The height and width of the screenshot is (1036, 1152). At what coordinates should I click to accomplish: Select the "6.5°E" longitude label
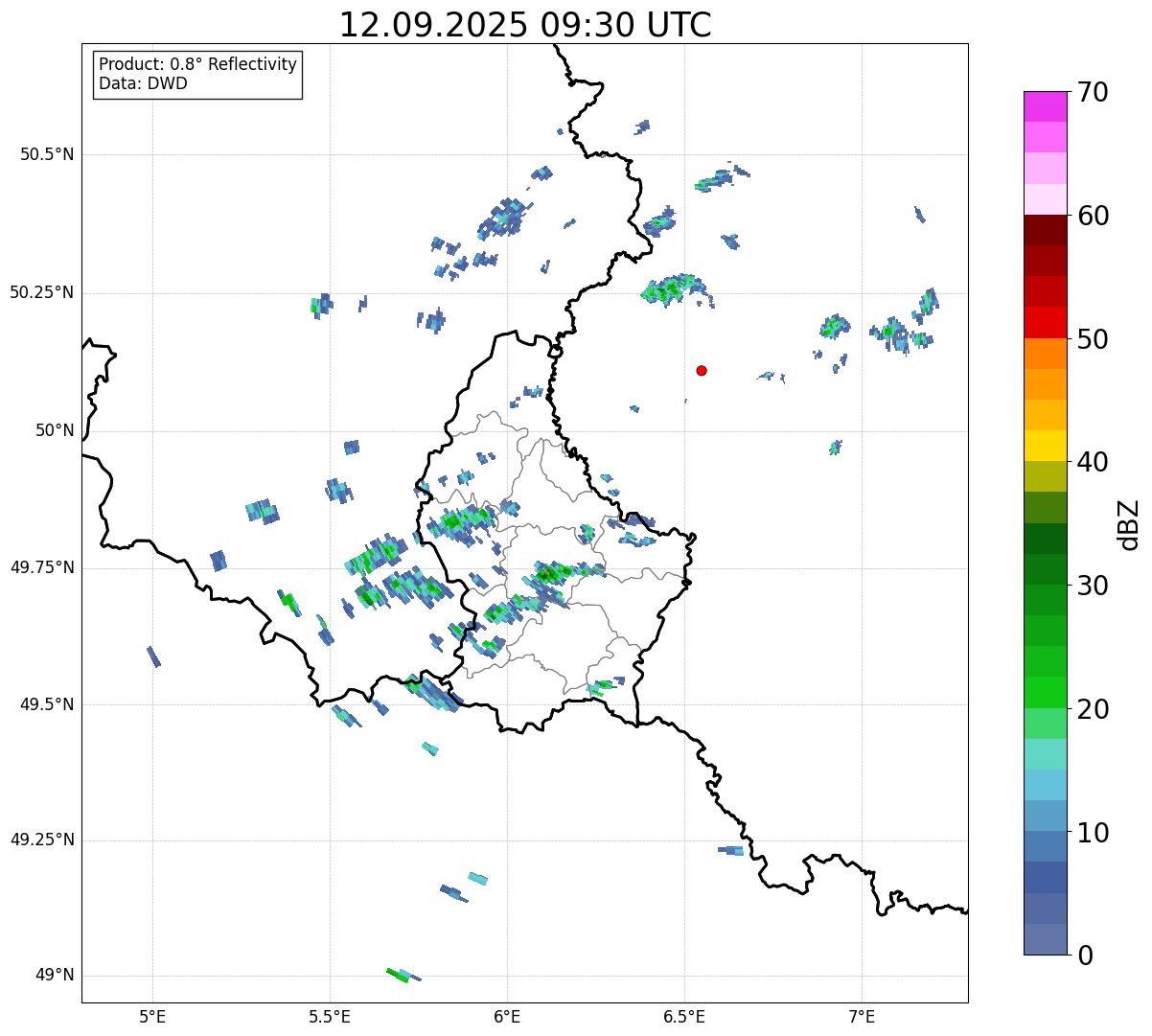tap(684, 1016)
